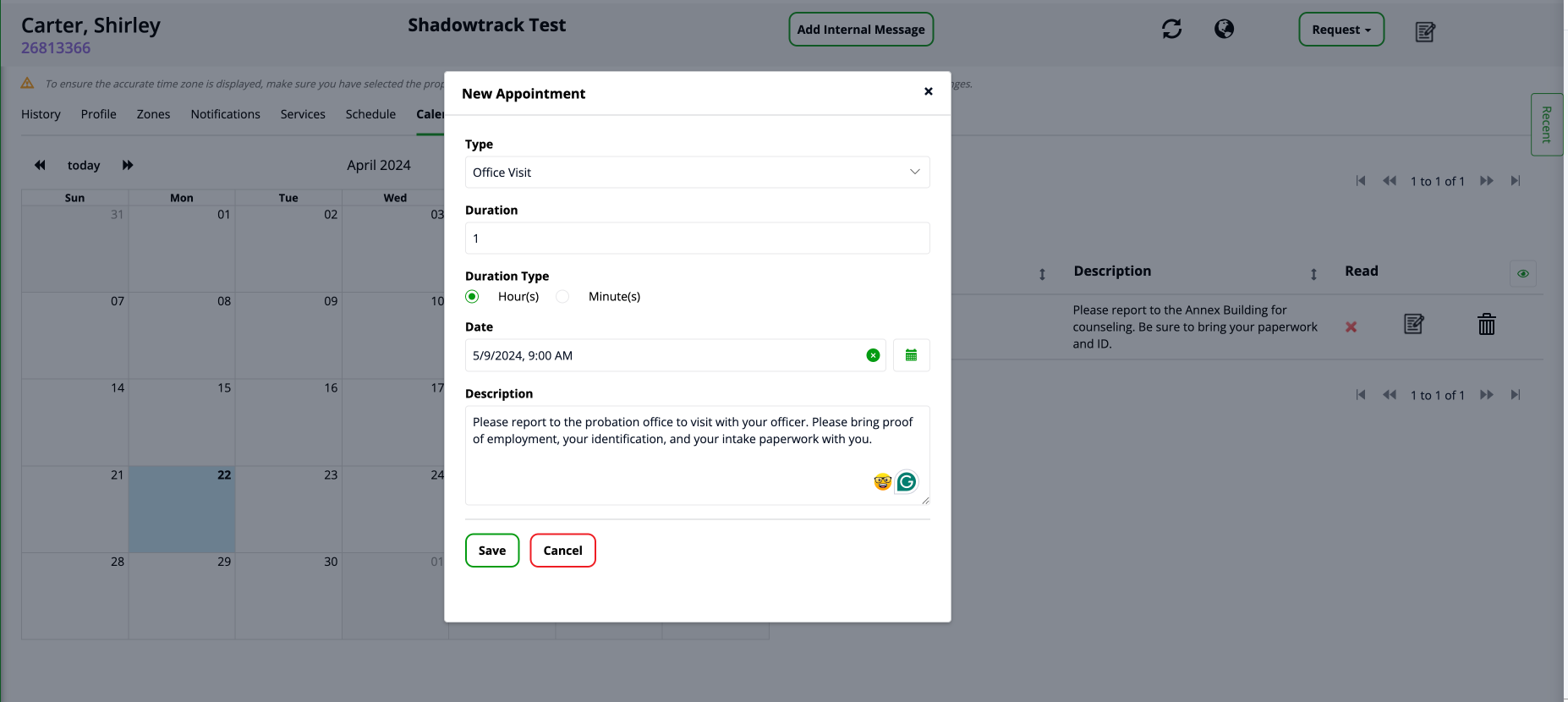Click the globe icon in header
1568x702 pixels.
pyautogui.click(x=1224, y=30)
